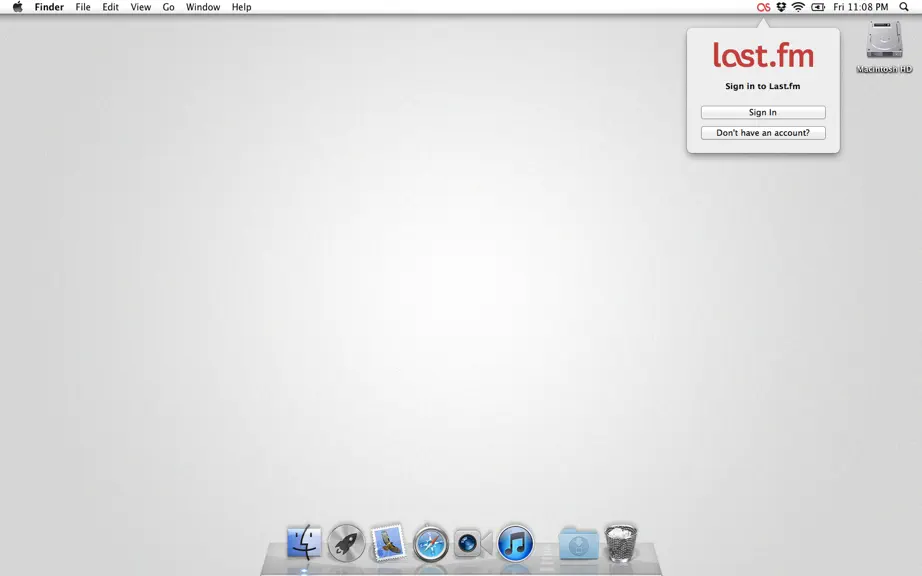Open the Finder application menu
Viewport: 922px width, 576px height.
click(x=49, y=7)
